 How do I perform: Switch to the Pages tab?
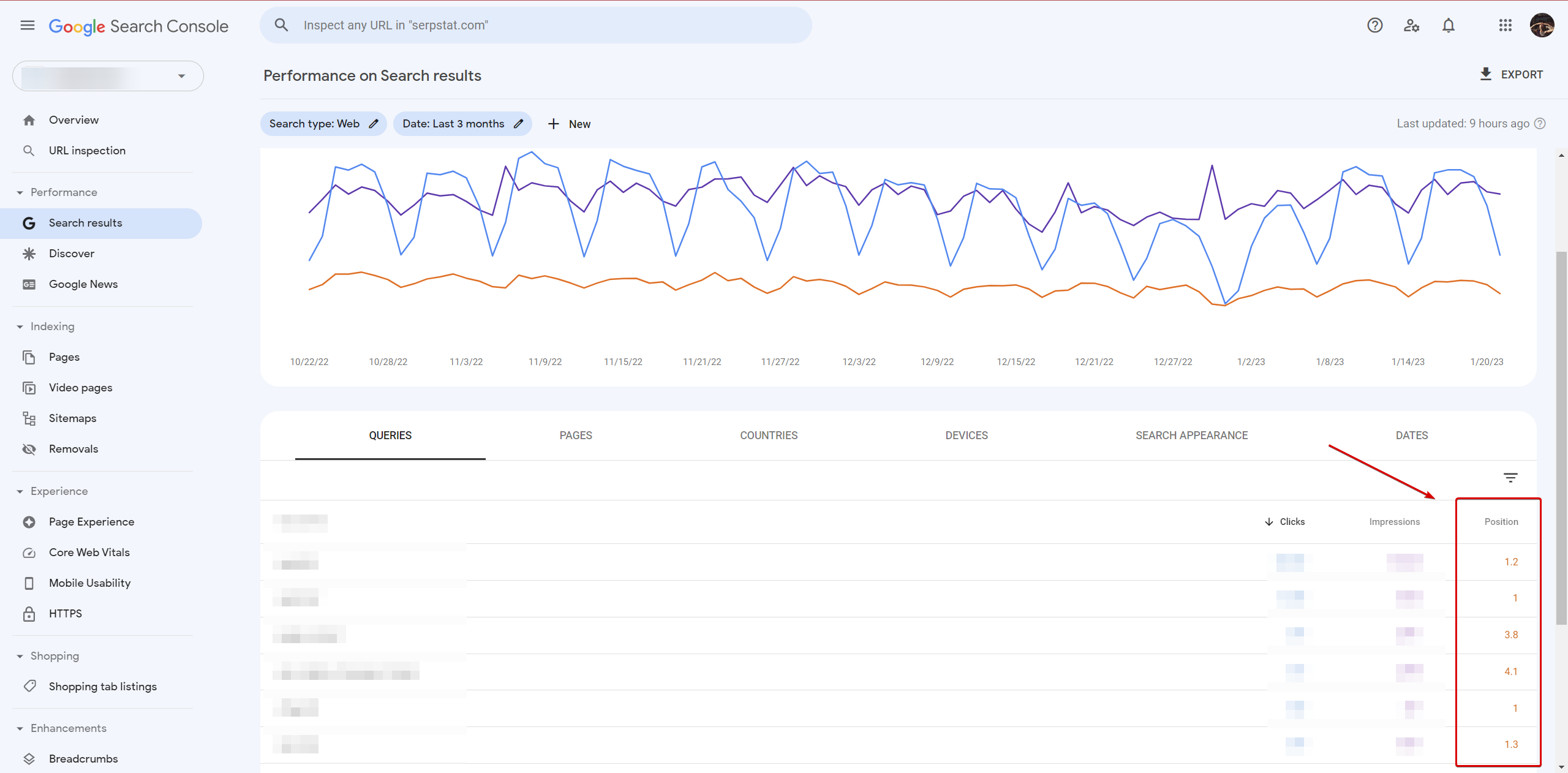[576, 436]
